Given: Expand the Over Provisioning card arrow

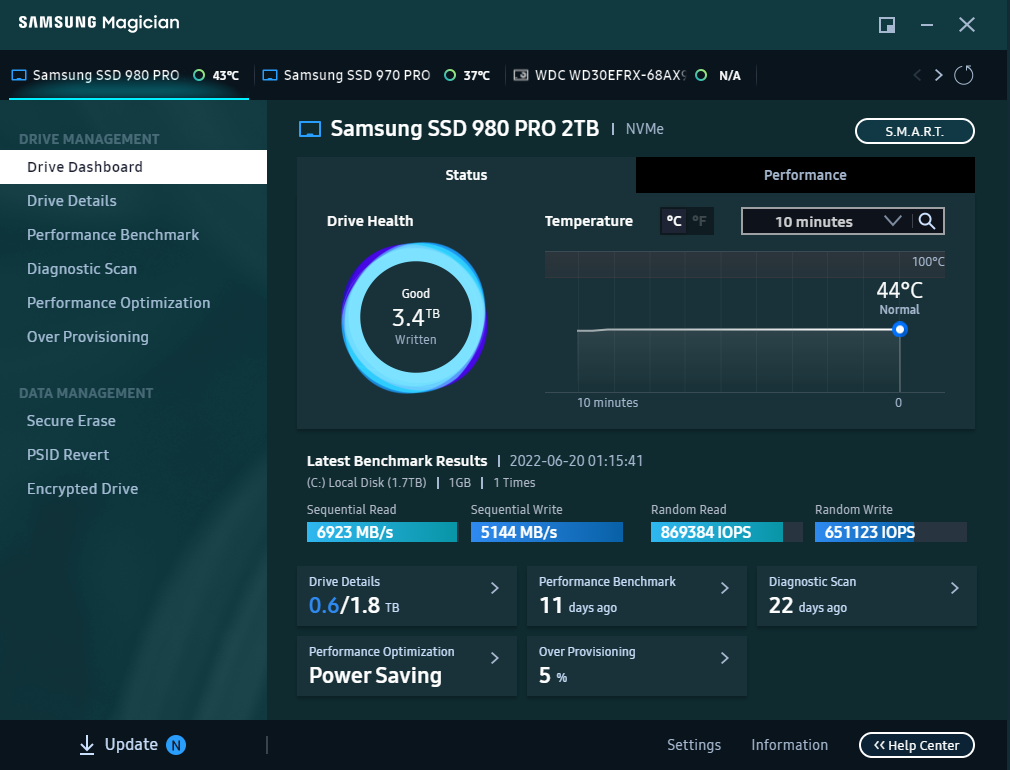Looking at the screenshot, I should (x=725, y=659).
